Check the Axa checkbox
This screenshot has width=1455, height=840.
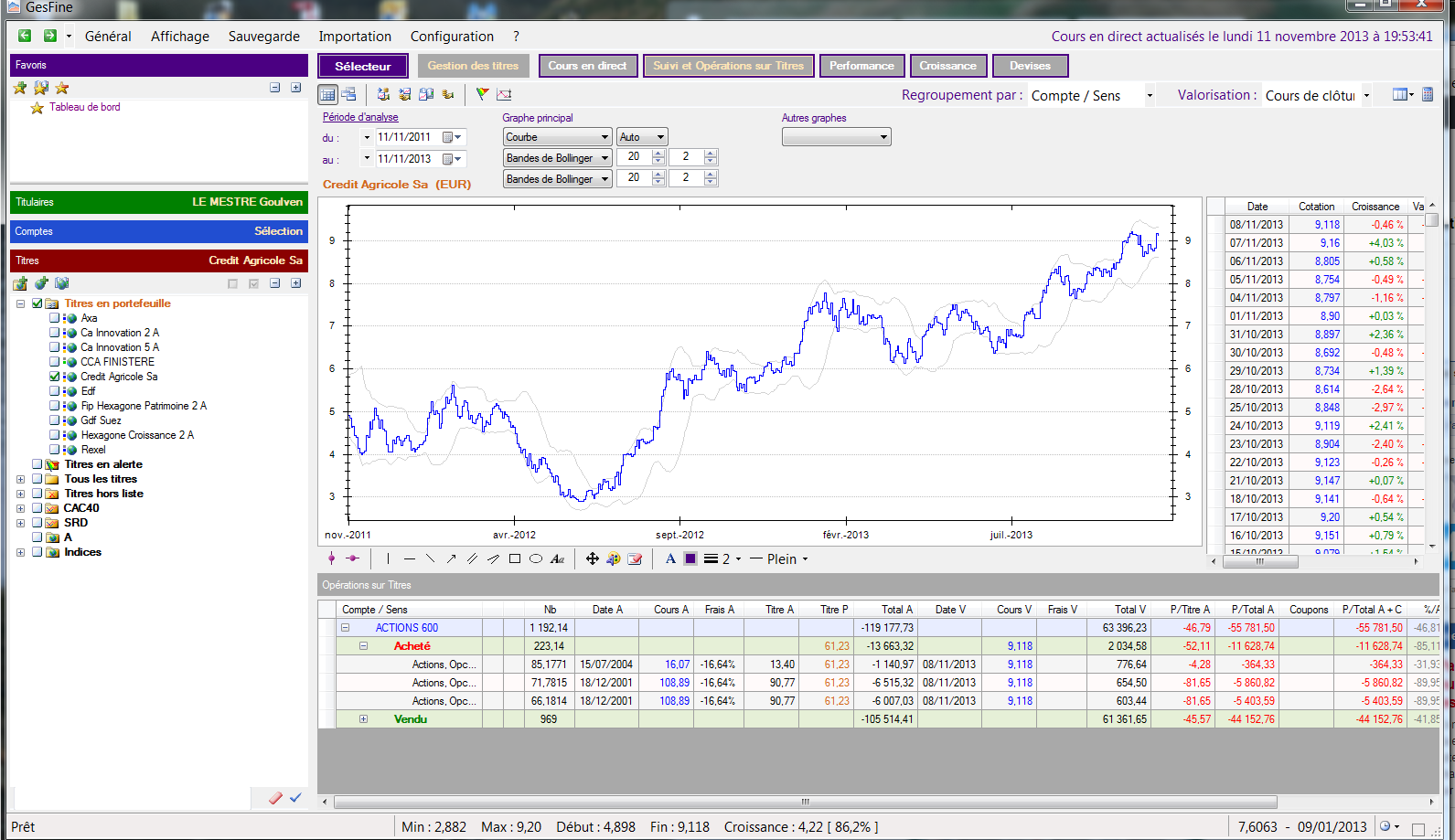pos(55,318)
